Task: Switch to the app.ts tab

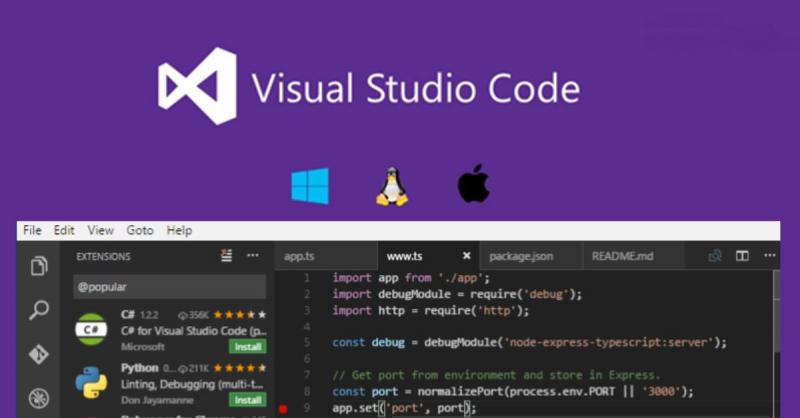Action: pos(326,256)
